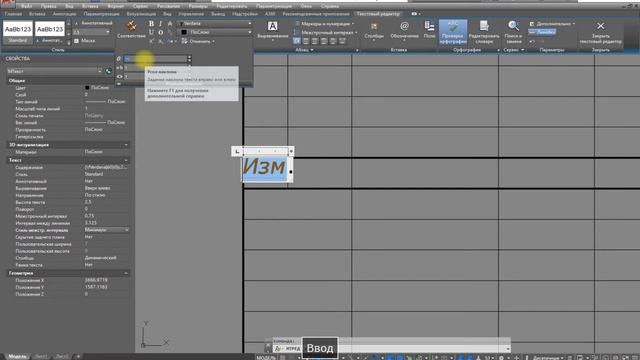Click the Match text formatting (Соответствие) icon

point(131,29)
